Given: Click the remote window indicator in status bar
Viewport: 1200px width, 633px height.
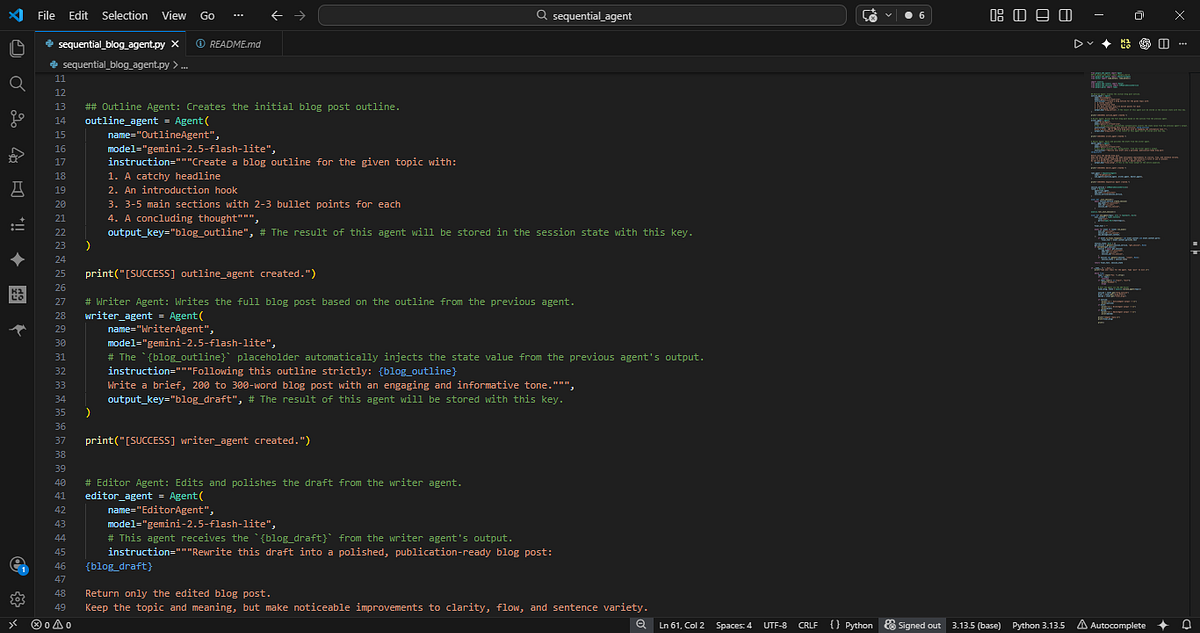Looking at the screenshot, I should (12, 625).
